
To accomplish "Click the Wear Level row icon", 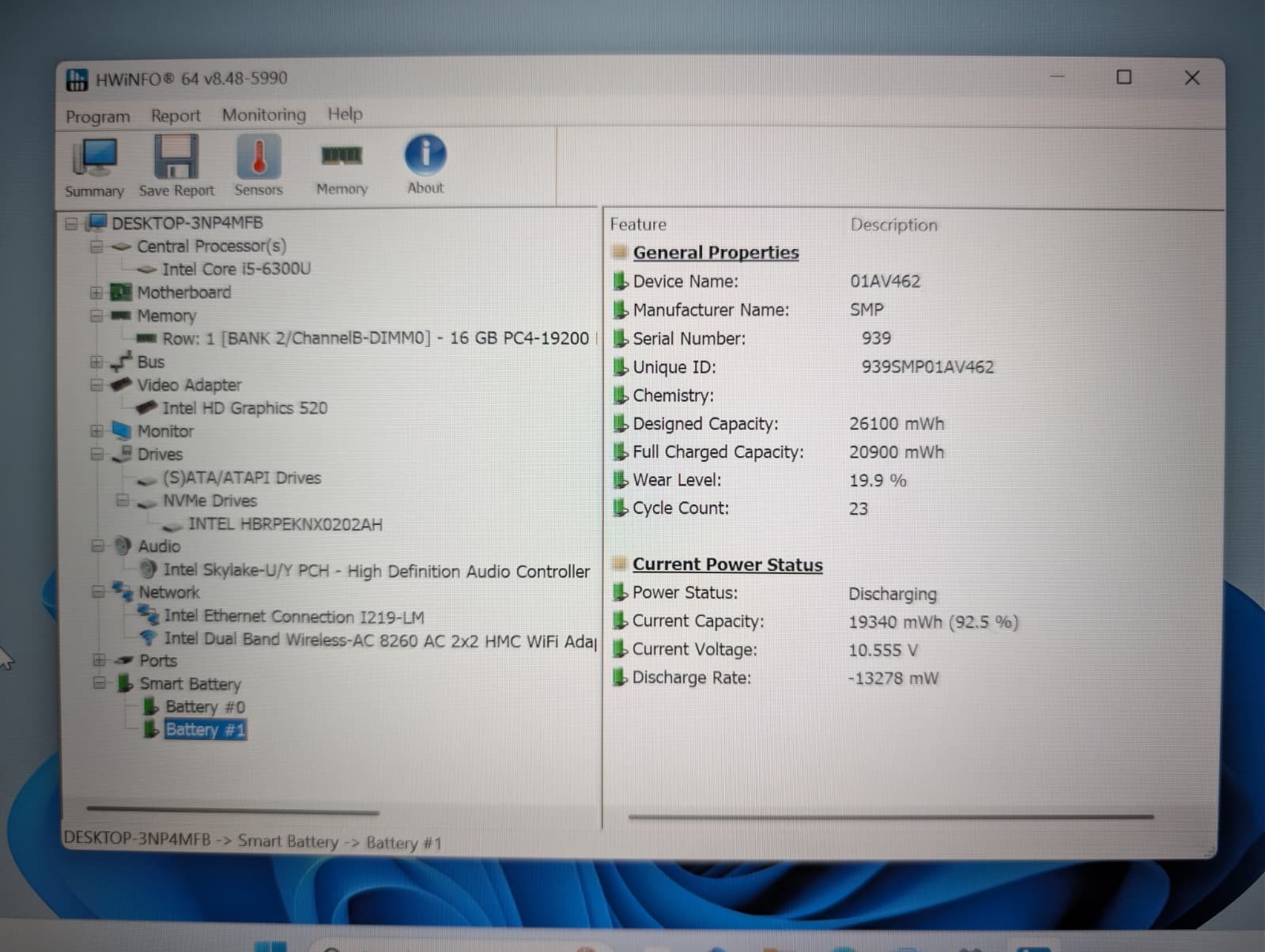I will coord(621,480).
